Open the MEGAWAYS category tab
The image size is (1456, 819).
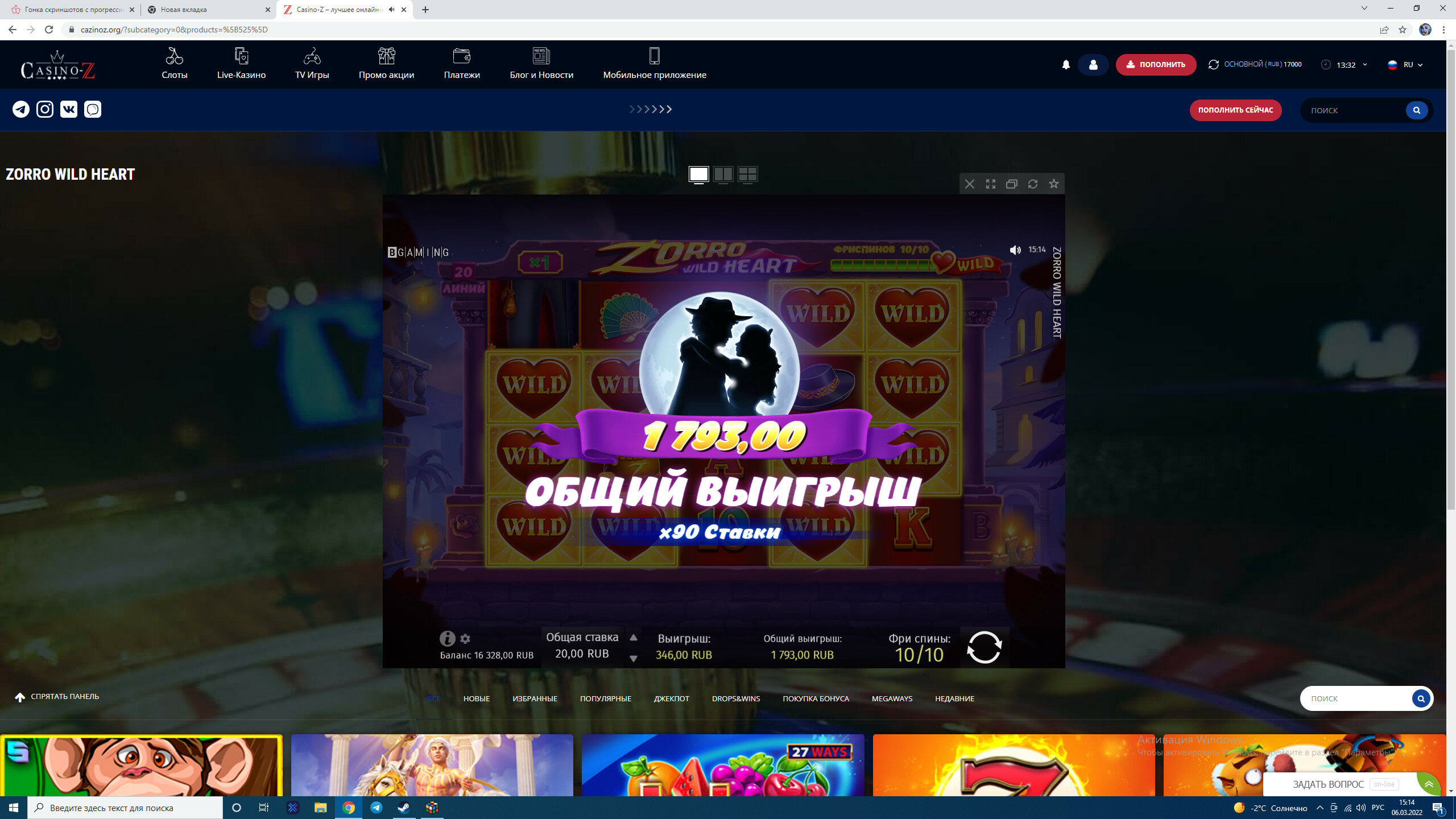click(x=891, y=698)
